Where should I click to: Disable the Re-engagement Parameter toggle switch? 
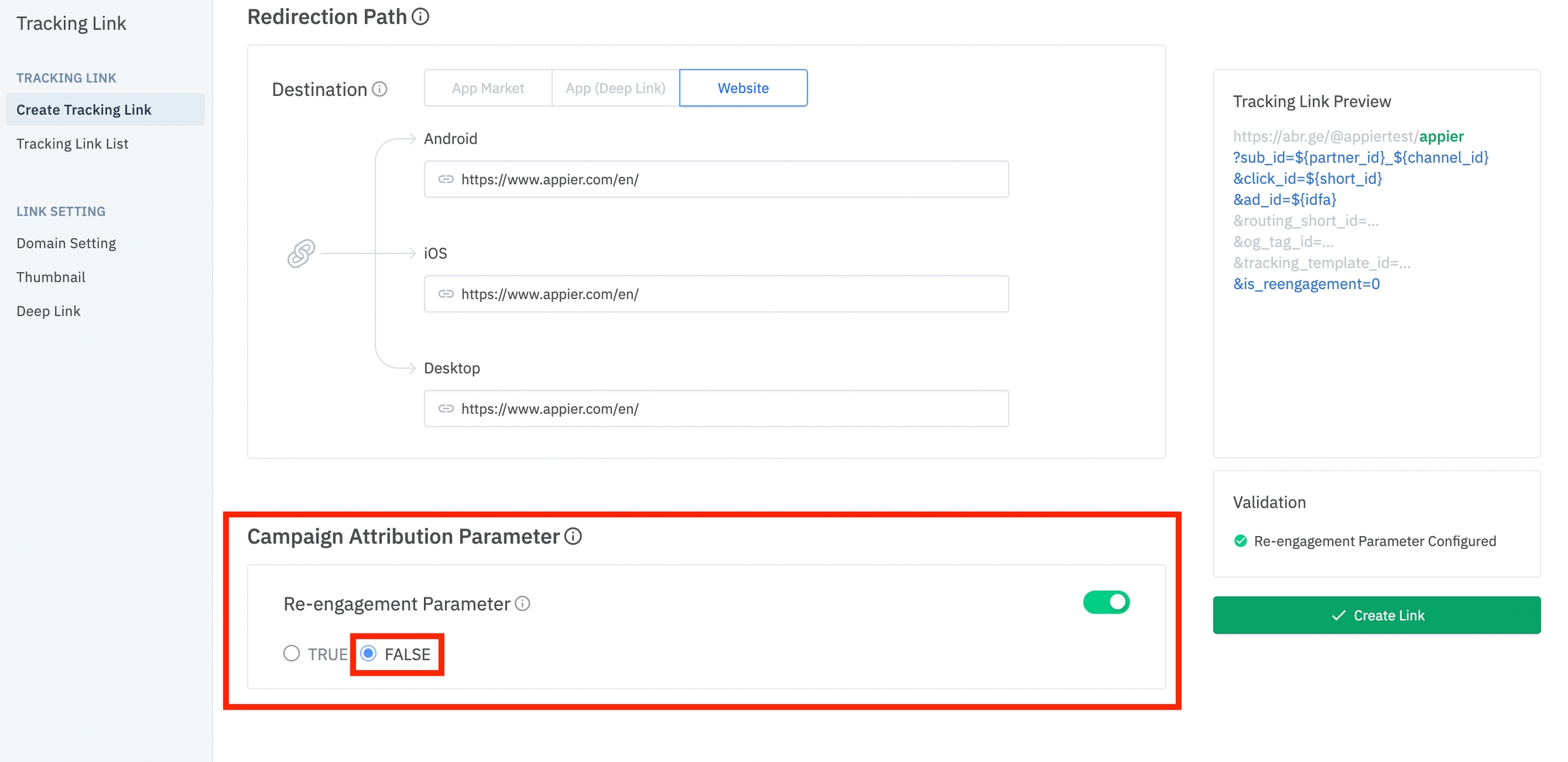1106,602
